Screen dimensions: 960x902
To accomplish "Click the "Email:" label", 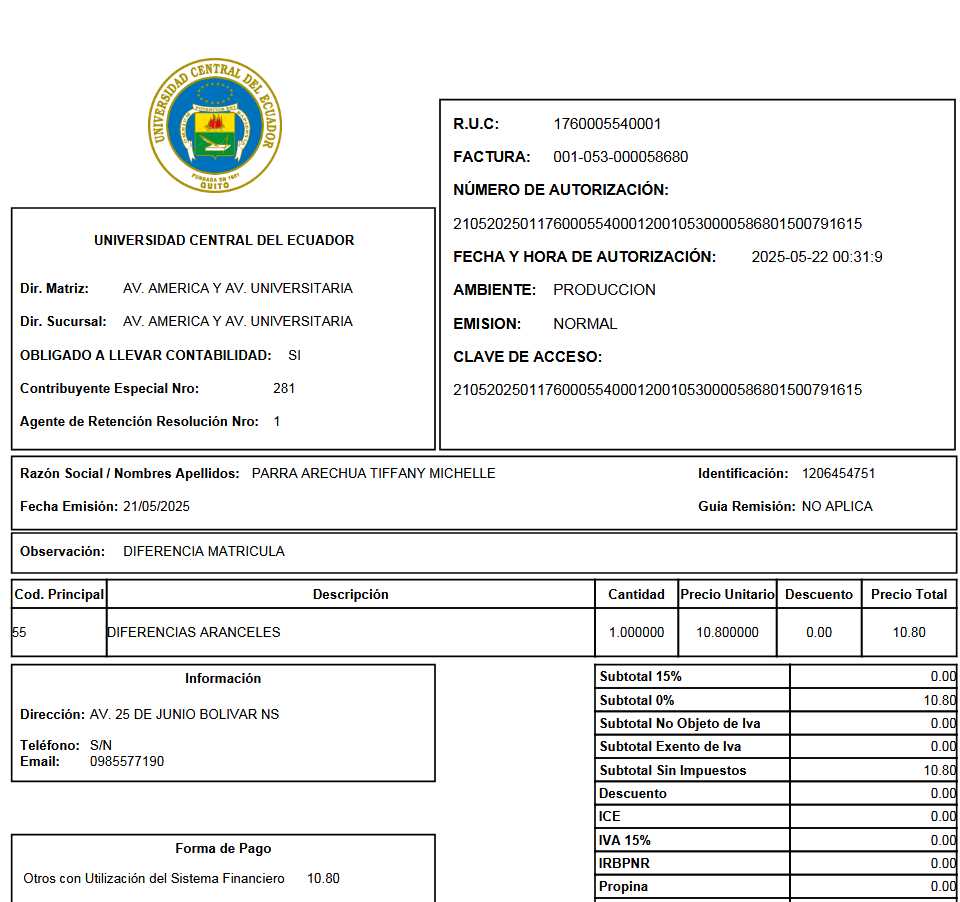I will tap(40, 761).
